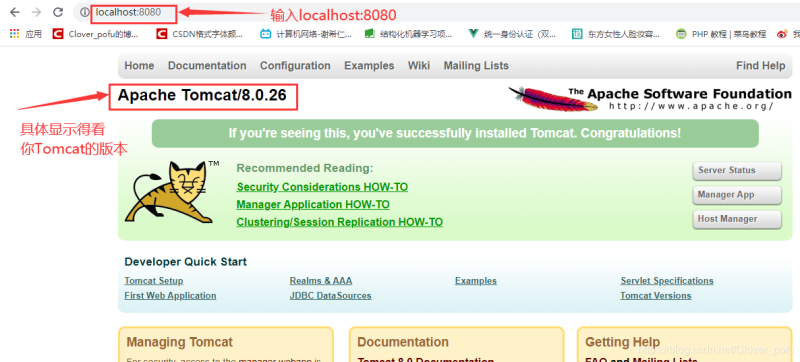Viewport: 800px width, 362px height.
Task: Open the Home nav item
Action: (x=139, y=66)
